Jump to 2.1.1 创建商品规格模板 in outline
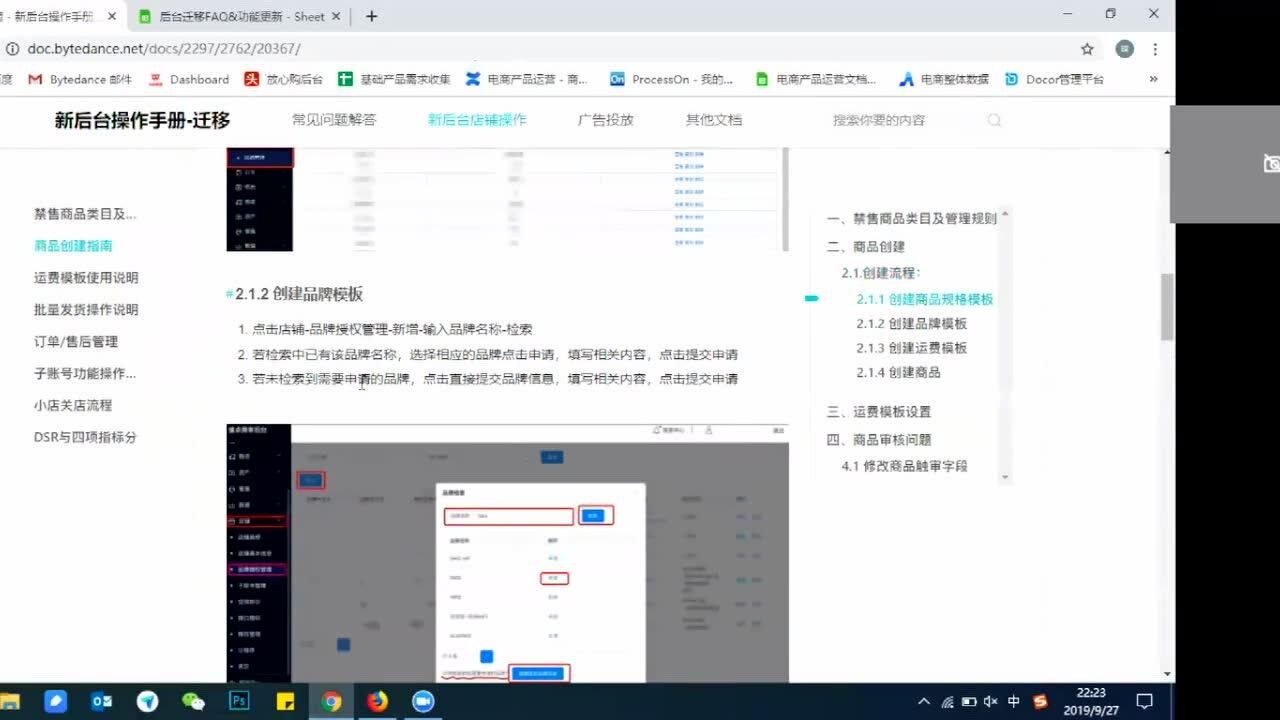 click(x=925, y=299)
